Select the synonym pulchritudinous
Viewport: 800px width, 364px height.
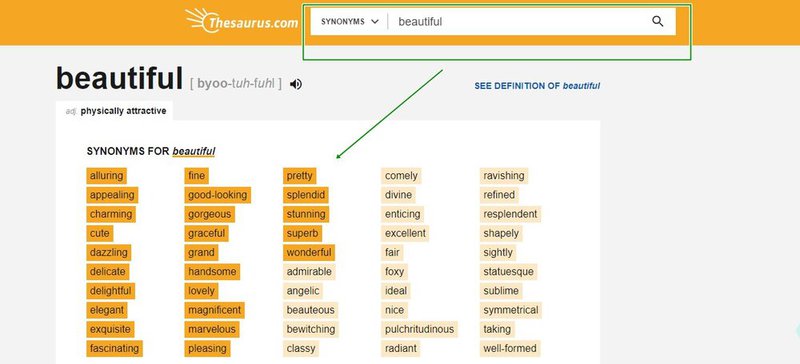pyautogui.click(x=419, y=329)
